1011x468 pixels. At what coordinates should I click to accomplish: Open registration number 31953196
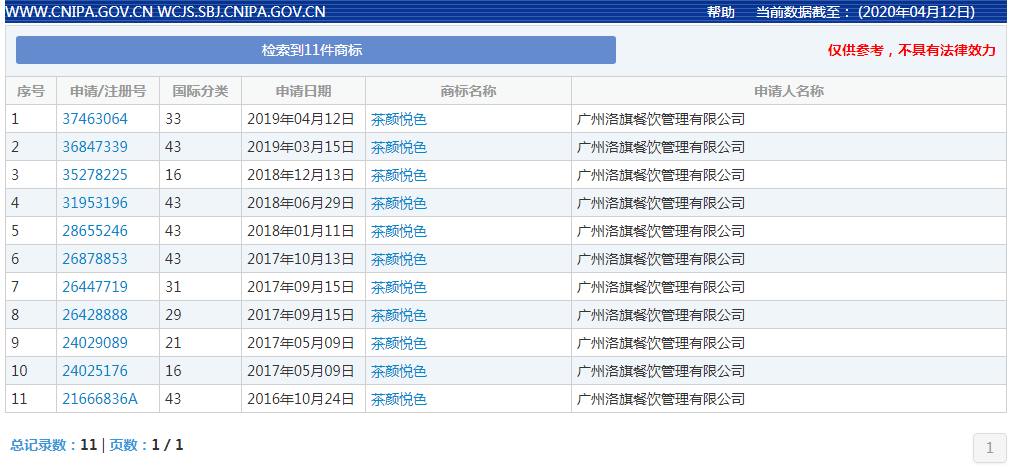(x=95, y=203)
